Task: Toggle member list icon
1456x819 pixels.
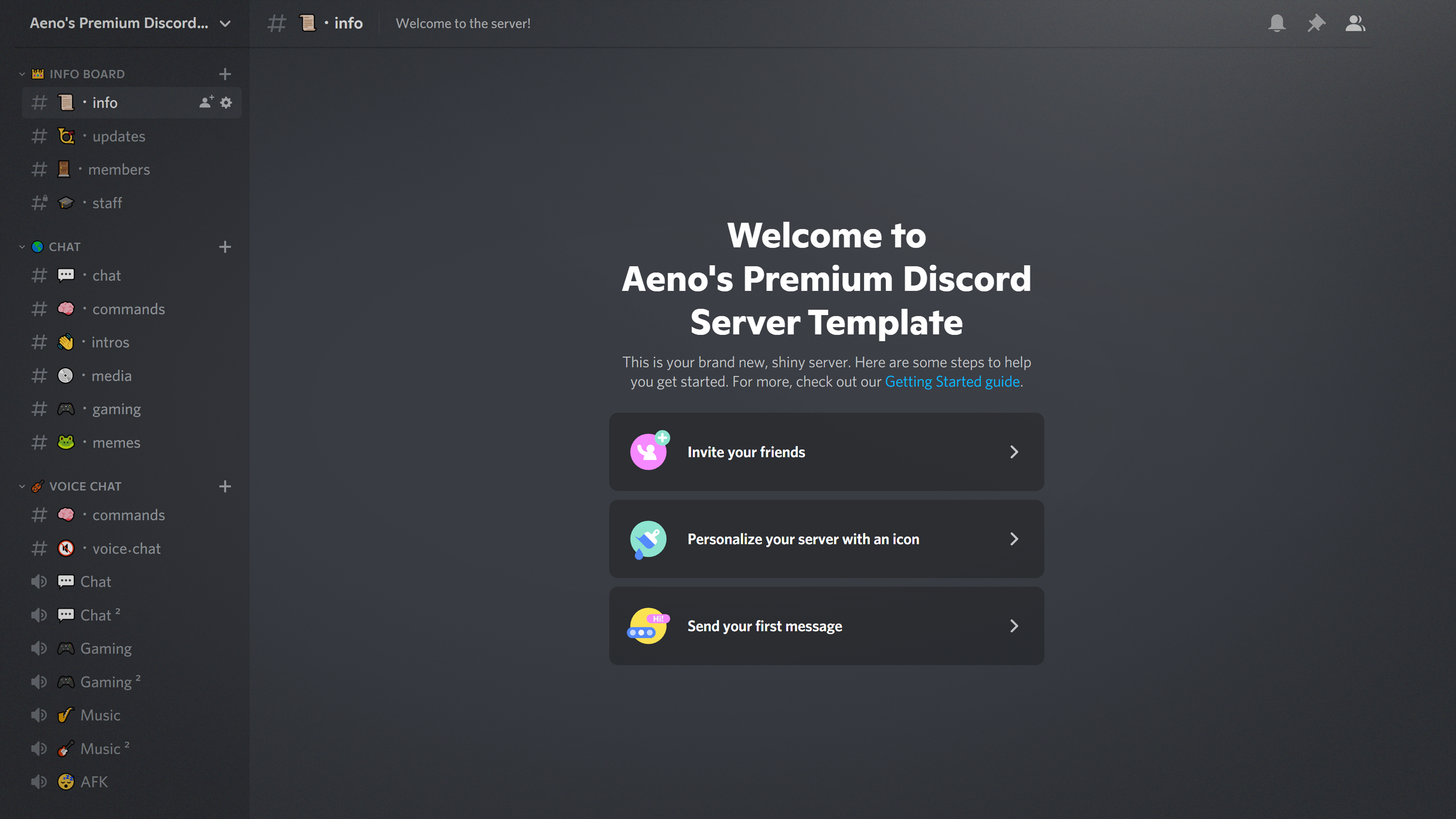Action: pos(1355,23)
